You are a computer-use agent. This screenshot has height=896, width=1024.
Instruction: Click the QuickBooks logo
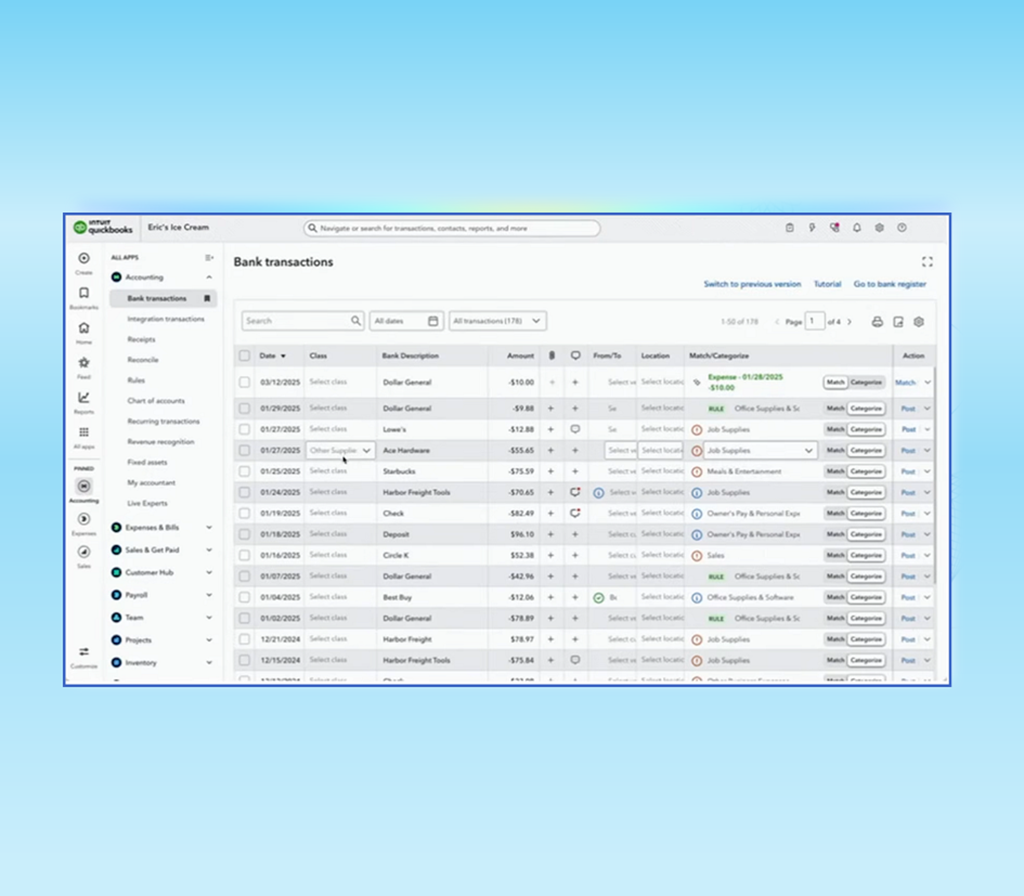[103, 227]
